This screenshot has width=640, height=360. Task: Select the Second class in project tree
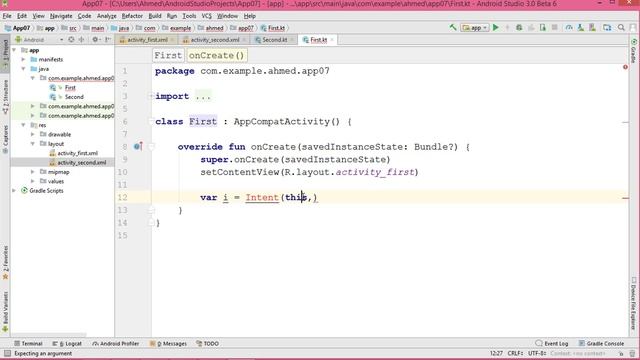[x=74, y=97]
